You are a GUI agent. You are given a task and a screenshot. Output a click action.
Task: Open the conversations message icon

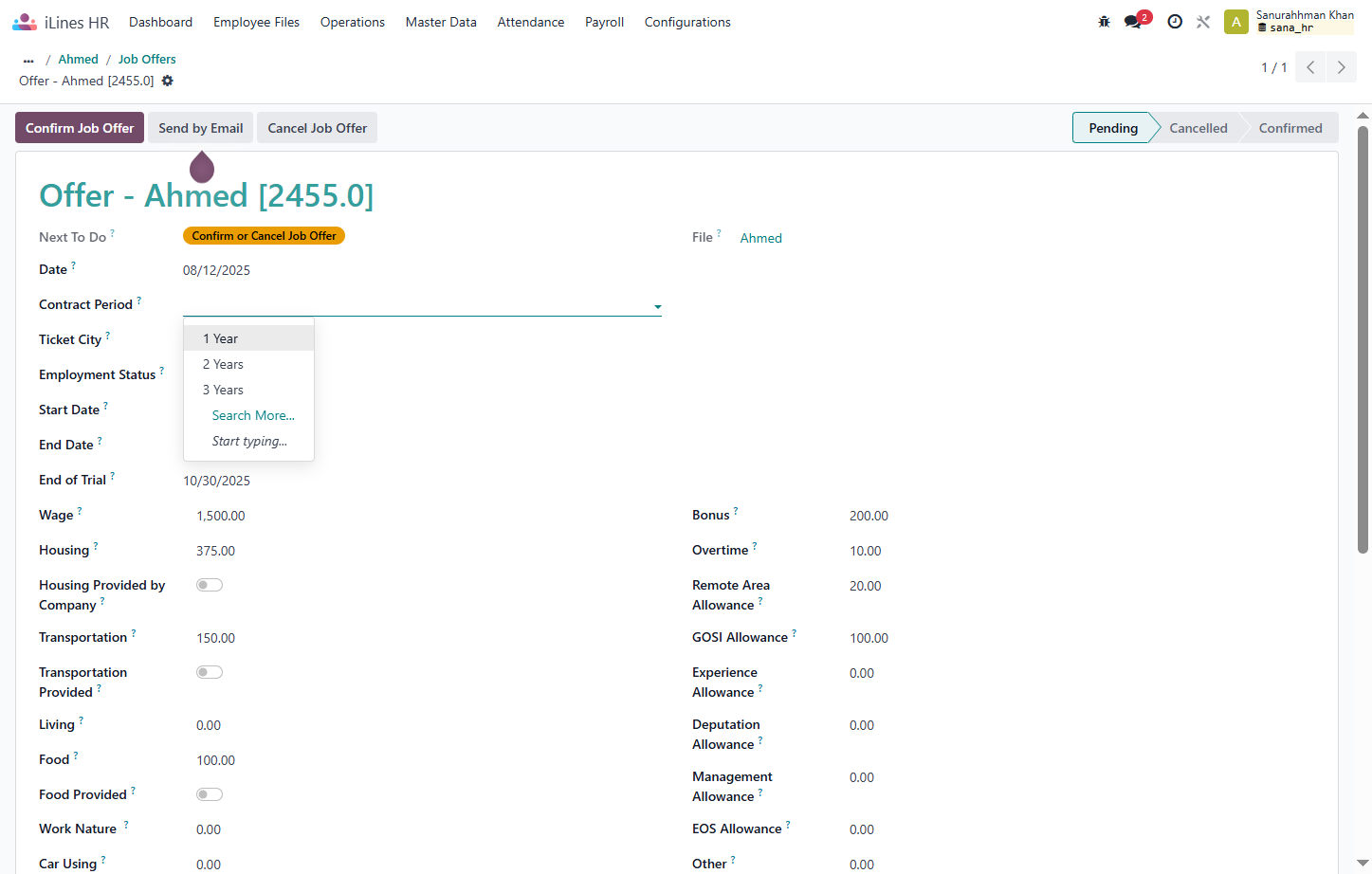pyautogui.click(x=1134, y=22)
